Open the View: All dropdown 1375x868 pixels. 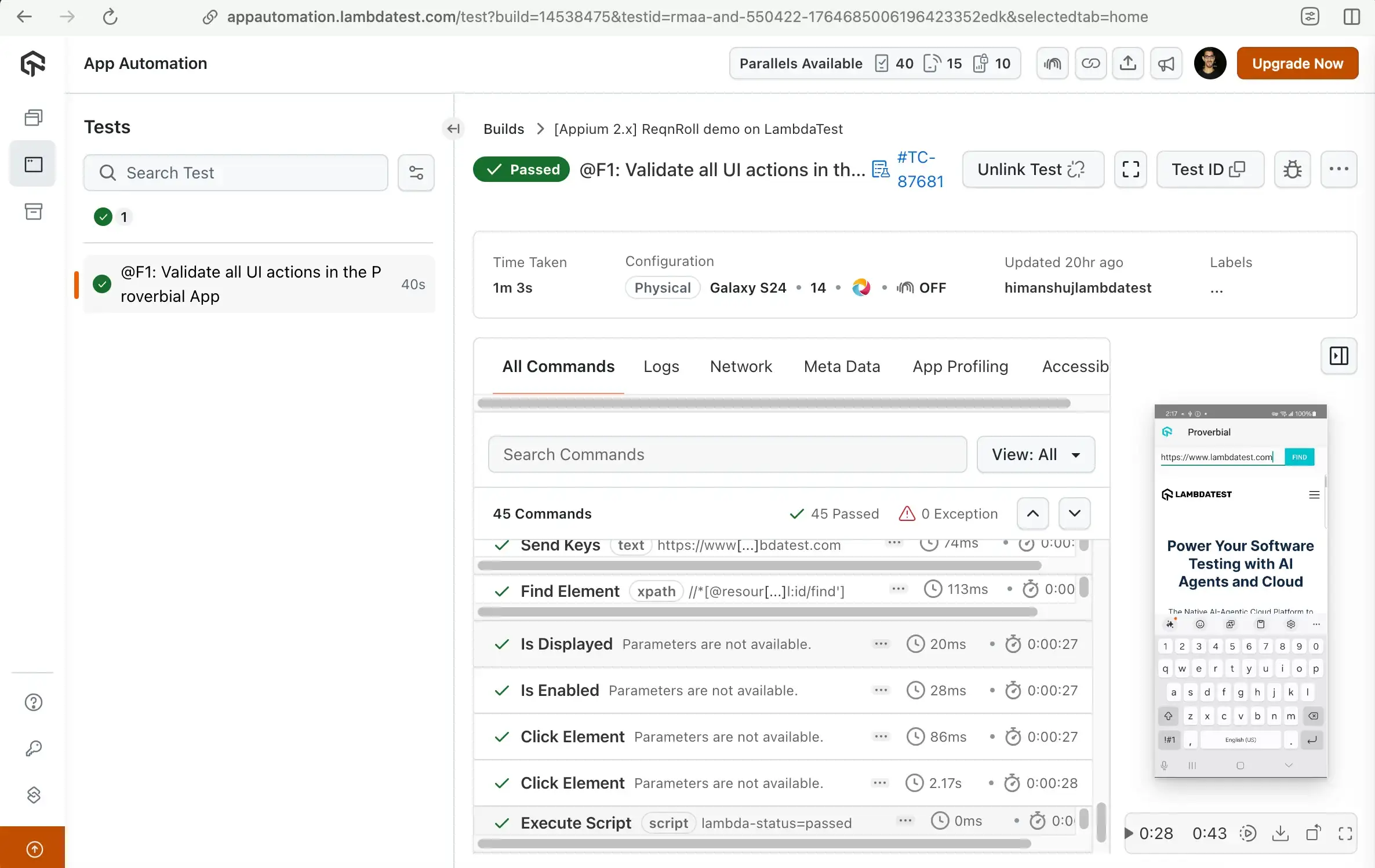coord(1035,454)
